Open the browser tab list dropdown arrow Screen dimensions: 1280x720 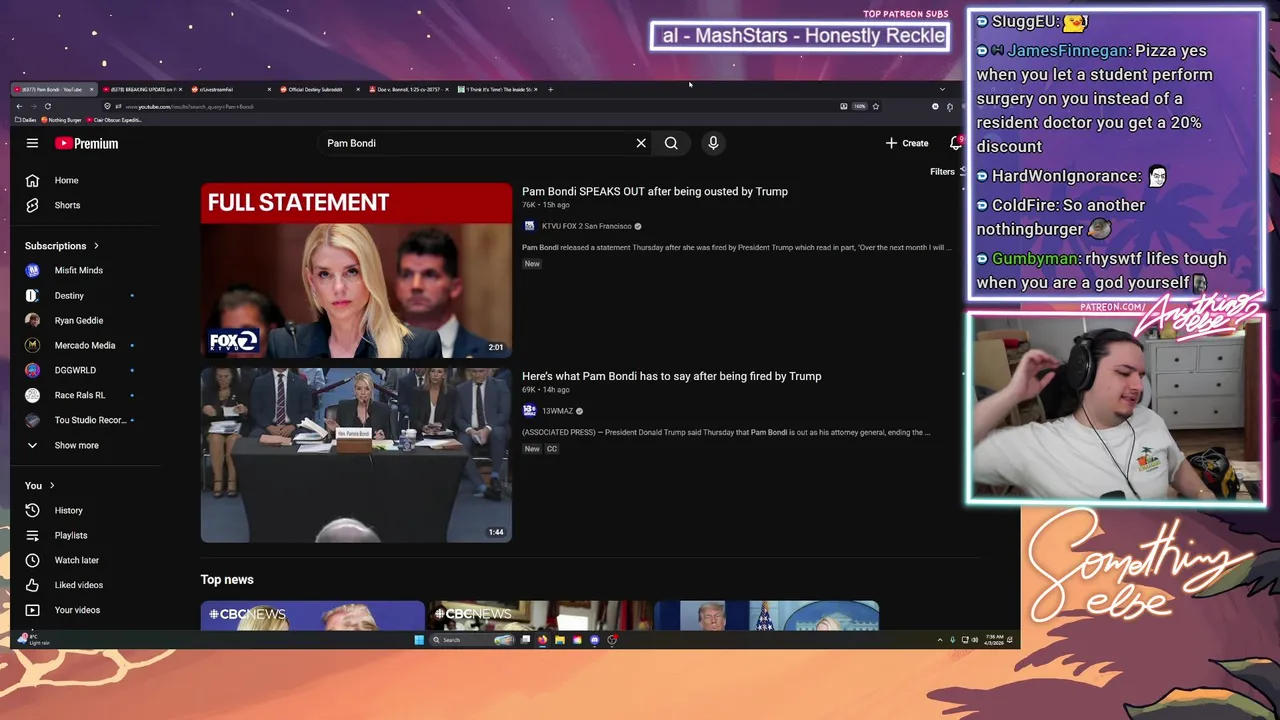click(942, 89)
